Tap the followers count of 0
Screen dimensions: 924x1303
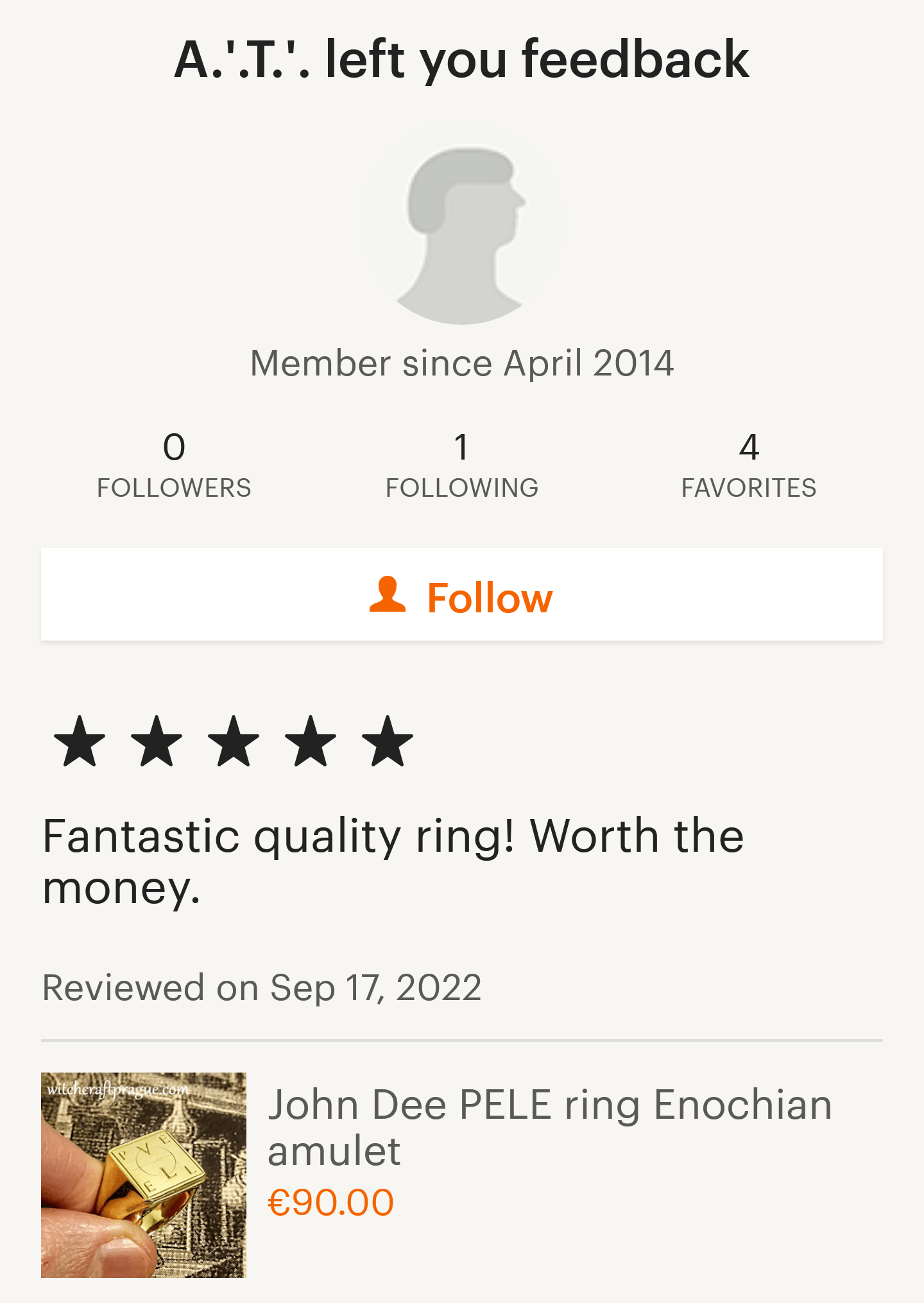(x=174, y=447)
